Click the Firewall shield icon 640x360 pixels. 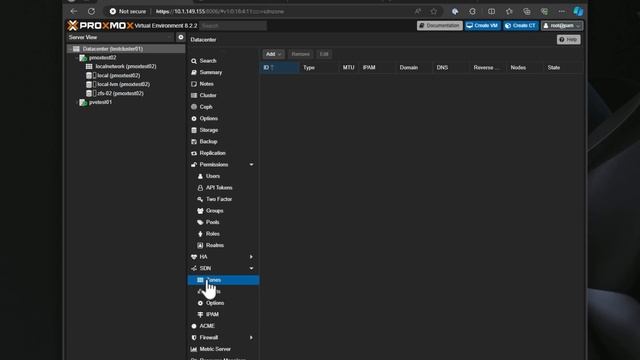pyautogui.click(x=194, y=338)
